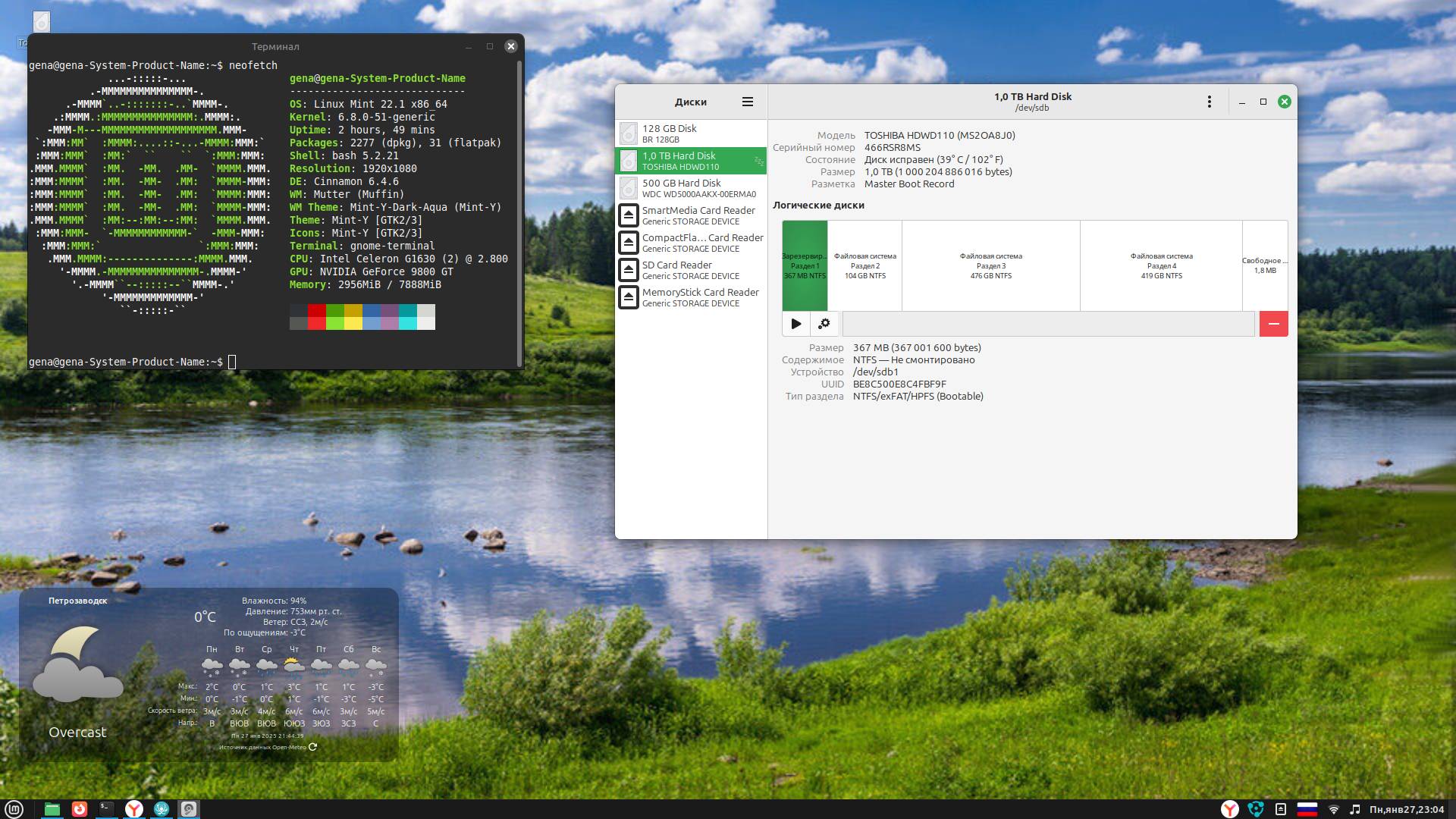Switch keyboard layout via the Russian flag icon
The image size is (1456, 819).
1307,808
